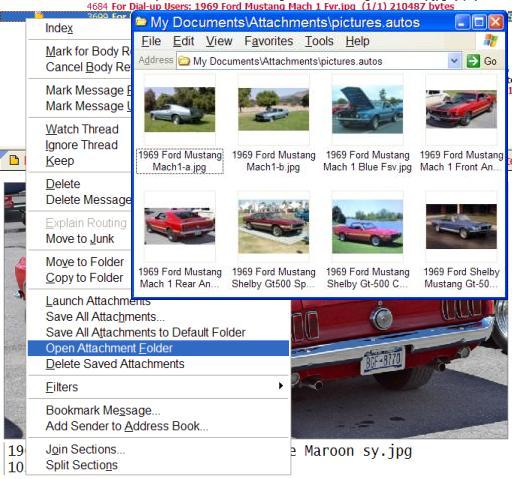Select thumbnail 1969 Ford Shelby Mustang Gt-50...
This screenshot has height=479, width=512.
[461, 226]
